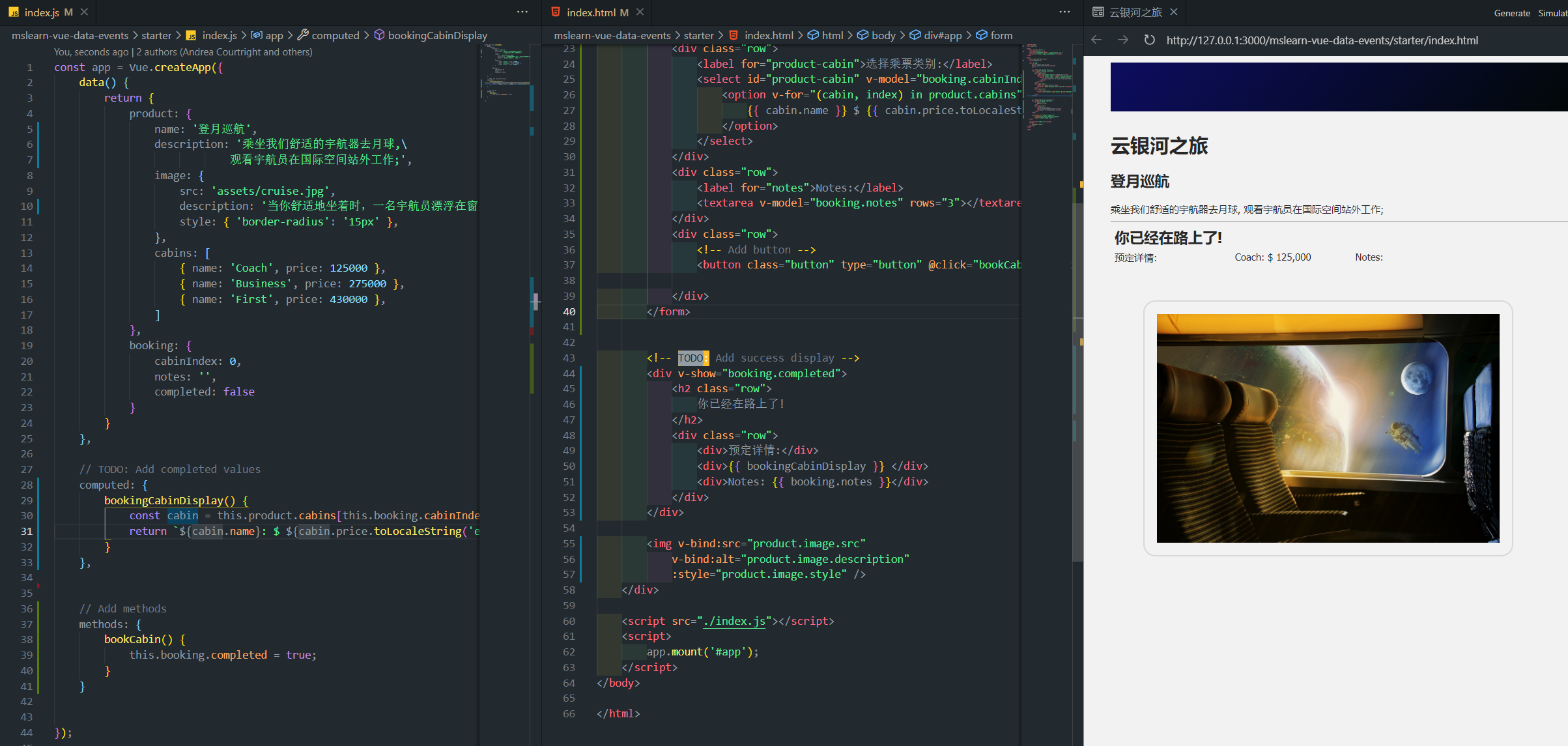
Task: Close the index.html tab
Action: pyautogui.click(x=640, y=12)
